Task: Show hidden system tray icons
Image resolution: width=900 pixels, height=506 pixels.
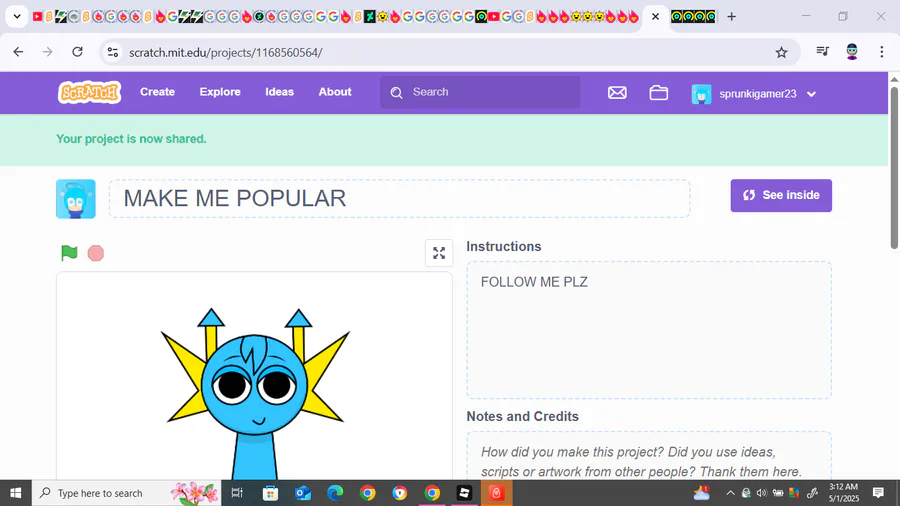Action: pos(730,493)
